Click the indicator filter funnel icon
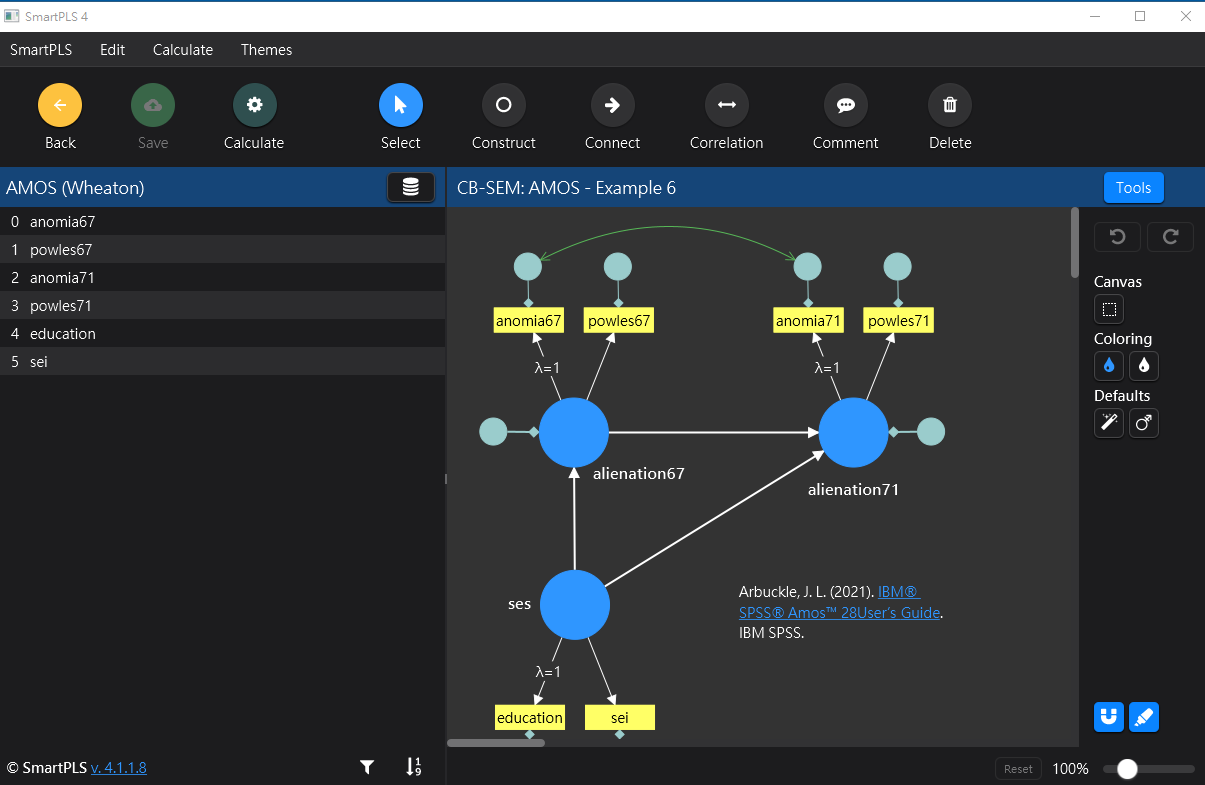Image resolution: width=1205 pixels, height=785 pixels. [367, 767]
